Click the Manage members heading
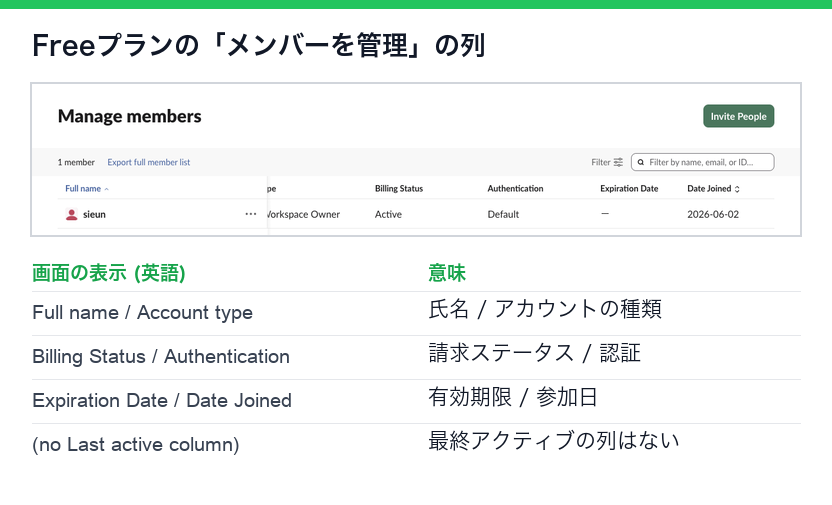The width and height of the screenshot is (832, 505). 129,116
